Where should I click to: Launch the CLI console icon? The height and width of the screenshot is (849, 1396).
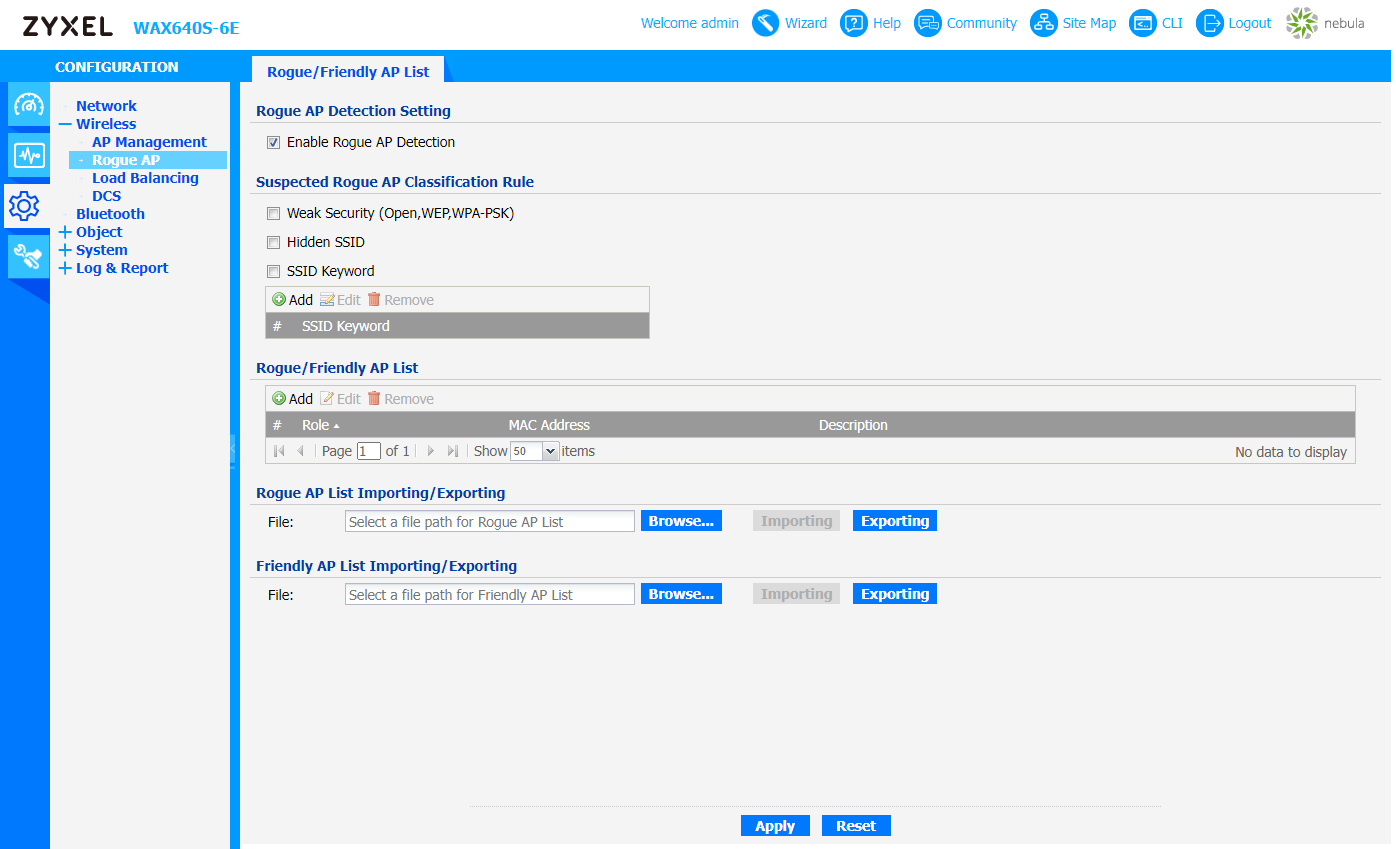pyautogui.click(x=1143, y=23)
